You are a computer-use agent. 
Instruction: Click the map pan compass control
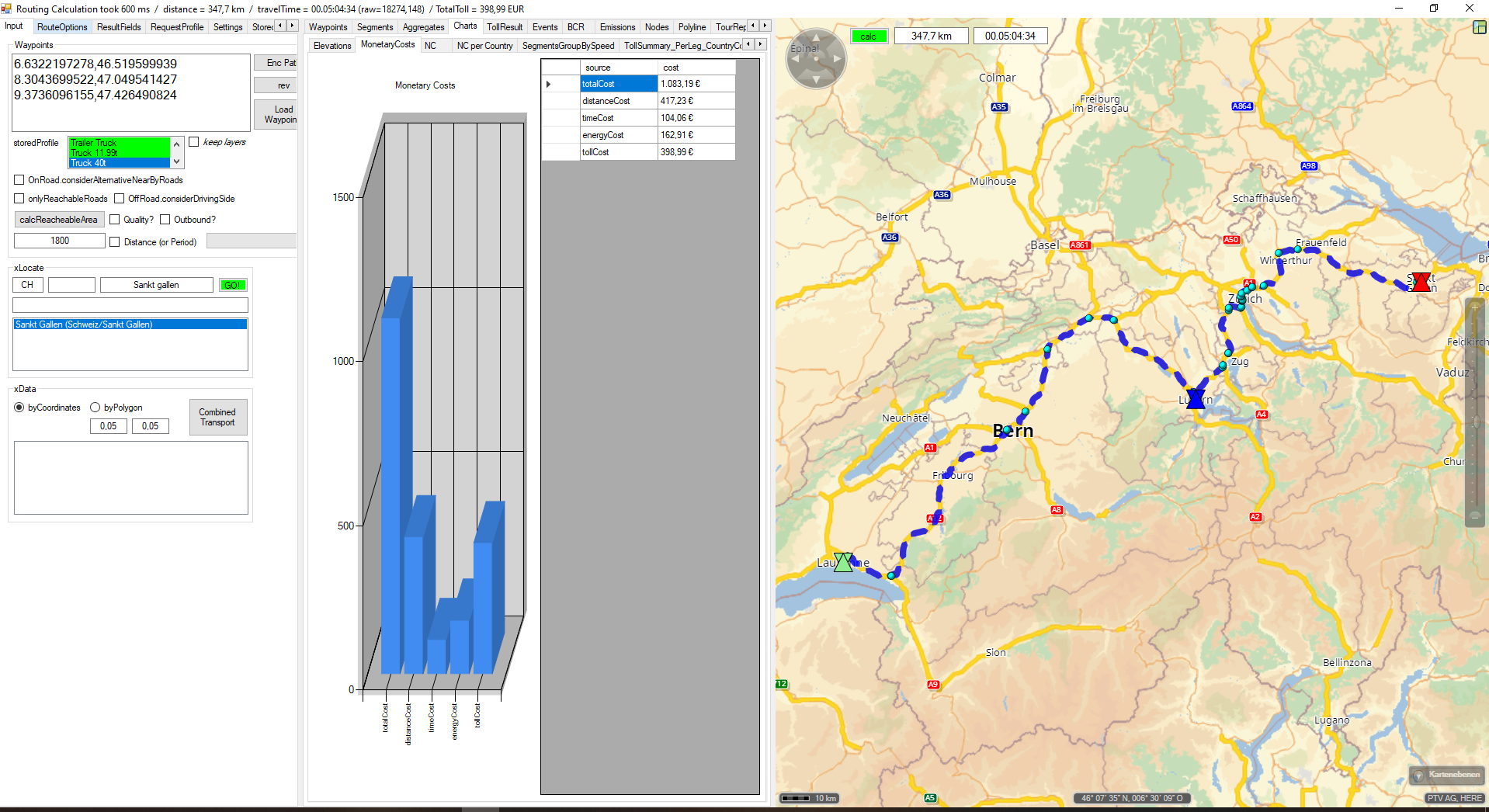(x=815, y=58)
